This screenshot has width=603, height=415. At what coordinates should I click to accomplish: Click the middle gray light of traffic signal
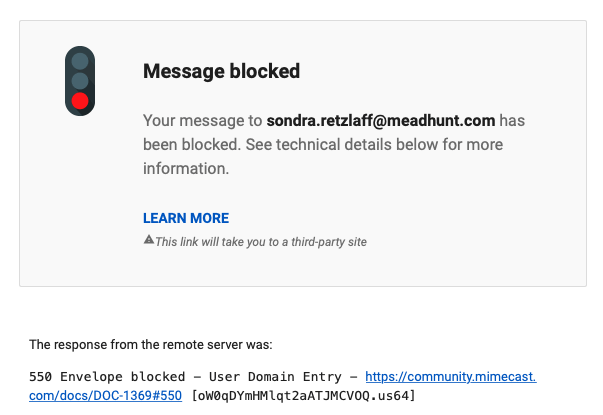80,81
